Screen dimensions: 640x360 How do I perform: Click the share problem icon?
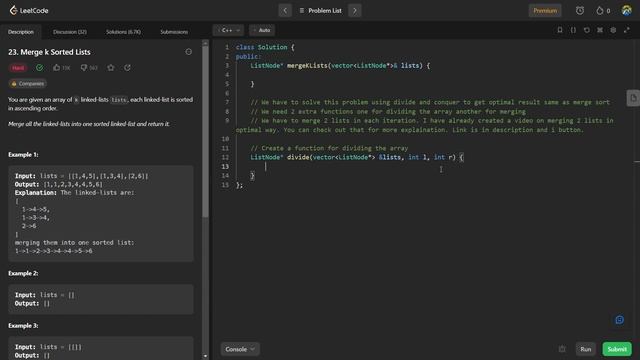(x=127, y=68)
